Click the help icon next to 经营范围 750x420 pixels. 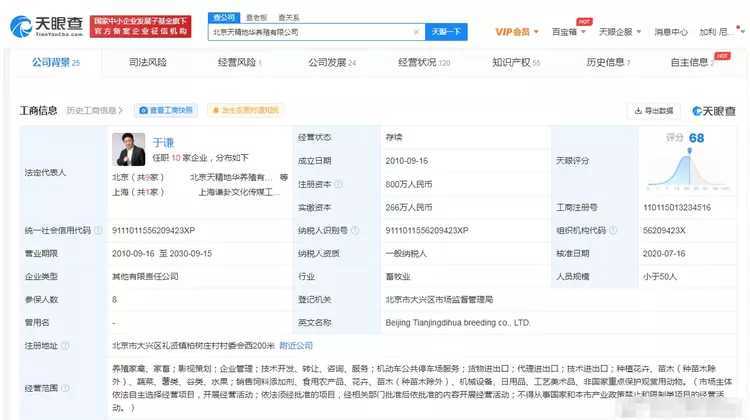point(65,388)
